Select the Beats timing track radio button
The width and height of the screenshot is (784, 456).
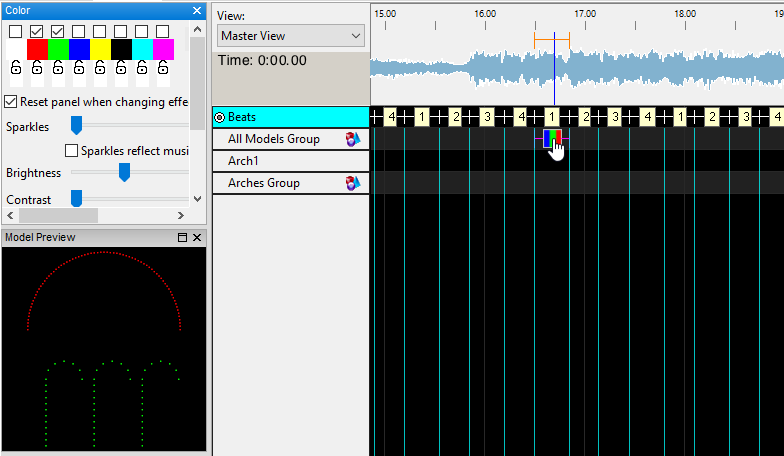pyautogui.click(x=220, y=117)
